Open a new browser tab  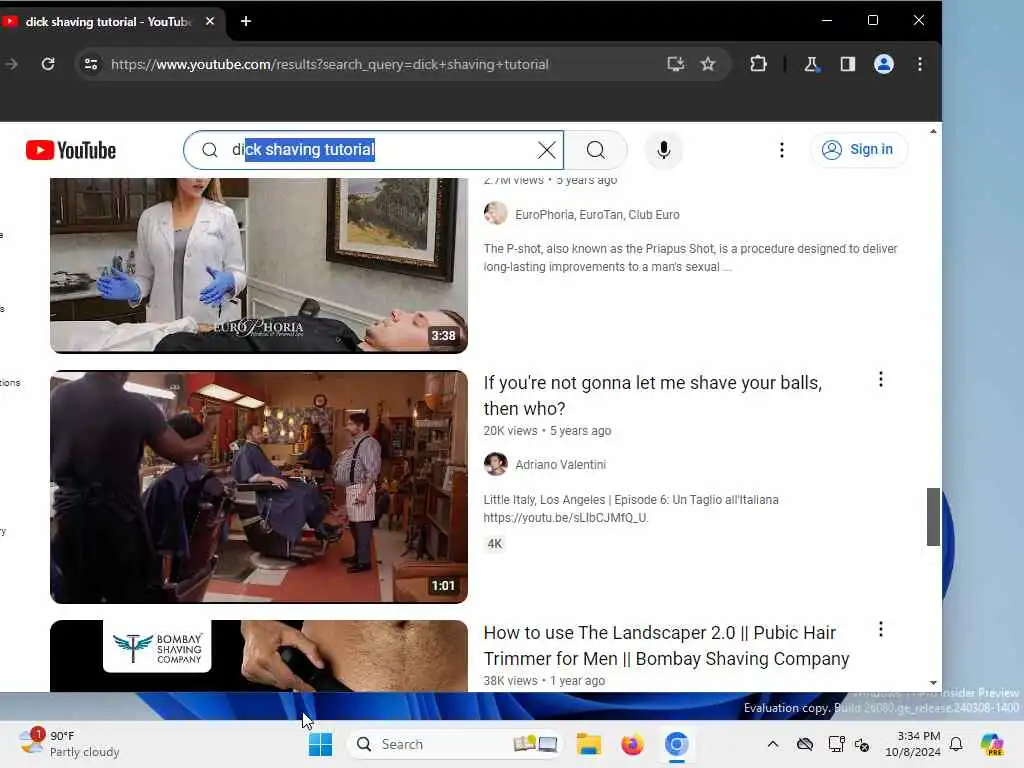click(x=246, y=21)
